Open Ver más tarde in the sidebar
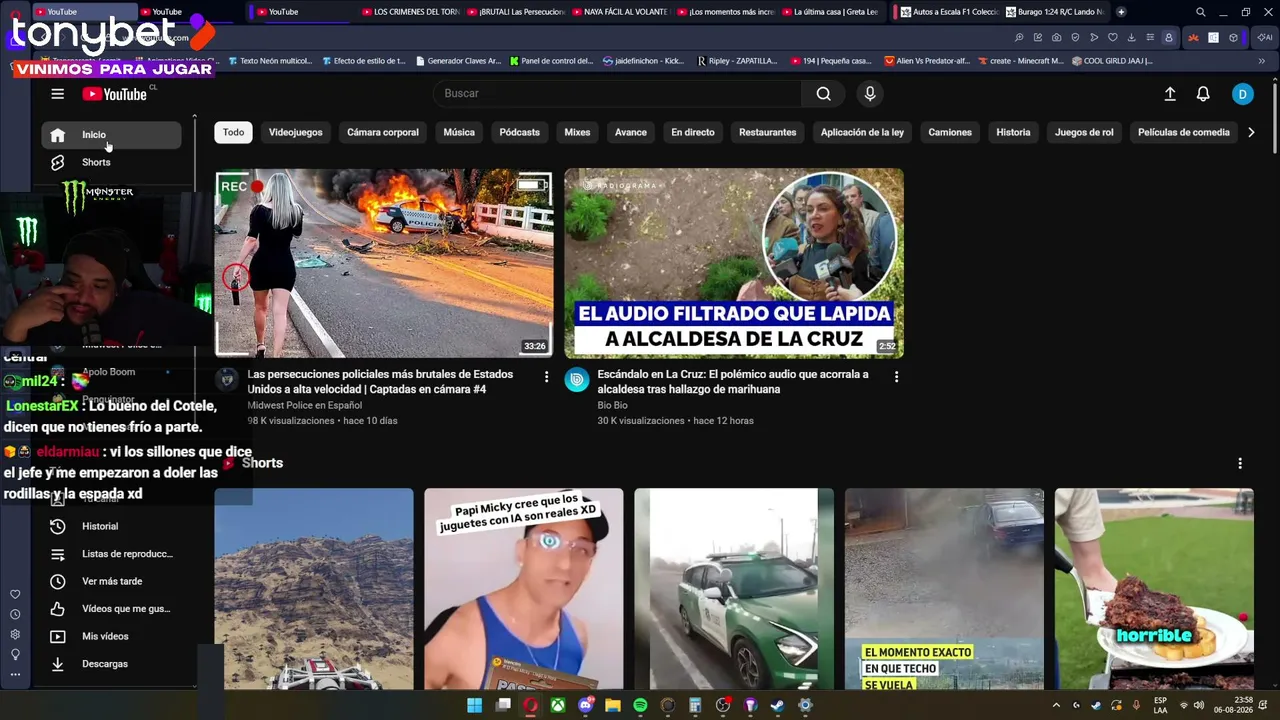 click(x=112, y=581)
